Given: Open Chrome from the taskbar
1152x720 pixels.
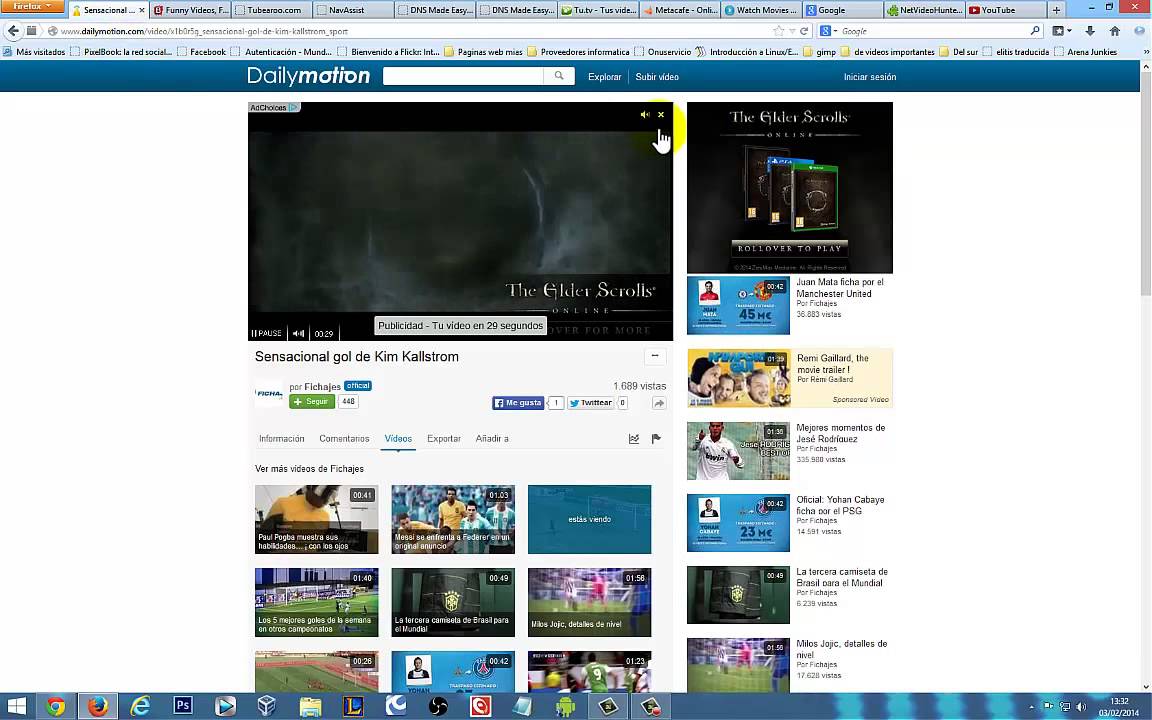Looking at the screenshot, I should point(56,707).
